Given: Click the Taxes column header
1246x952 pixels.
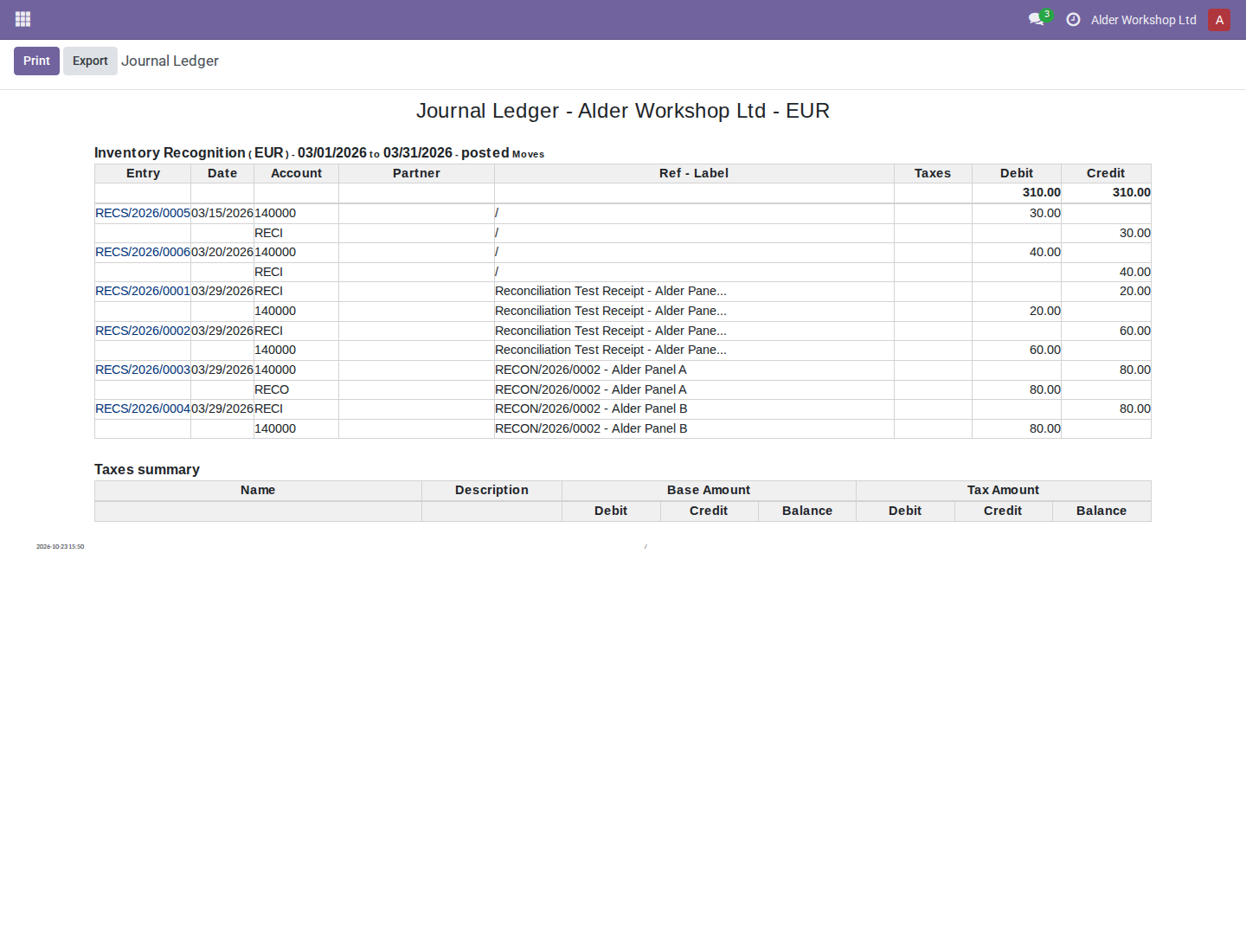Looking at the screenshot, I should (x=933, y=173).
